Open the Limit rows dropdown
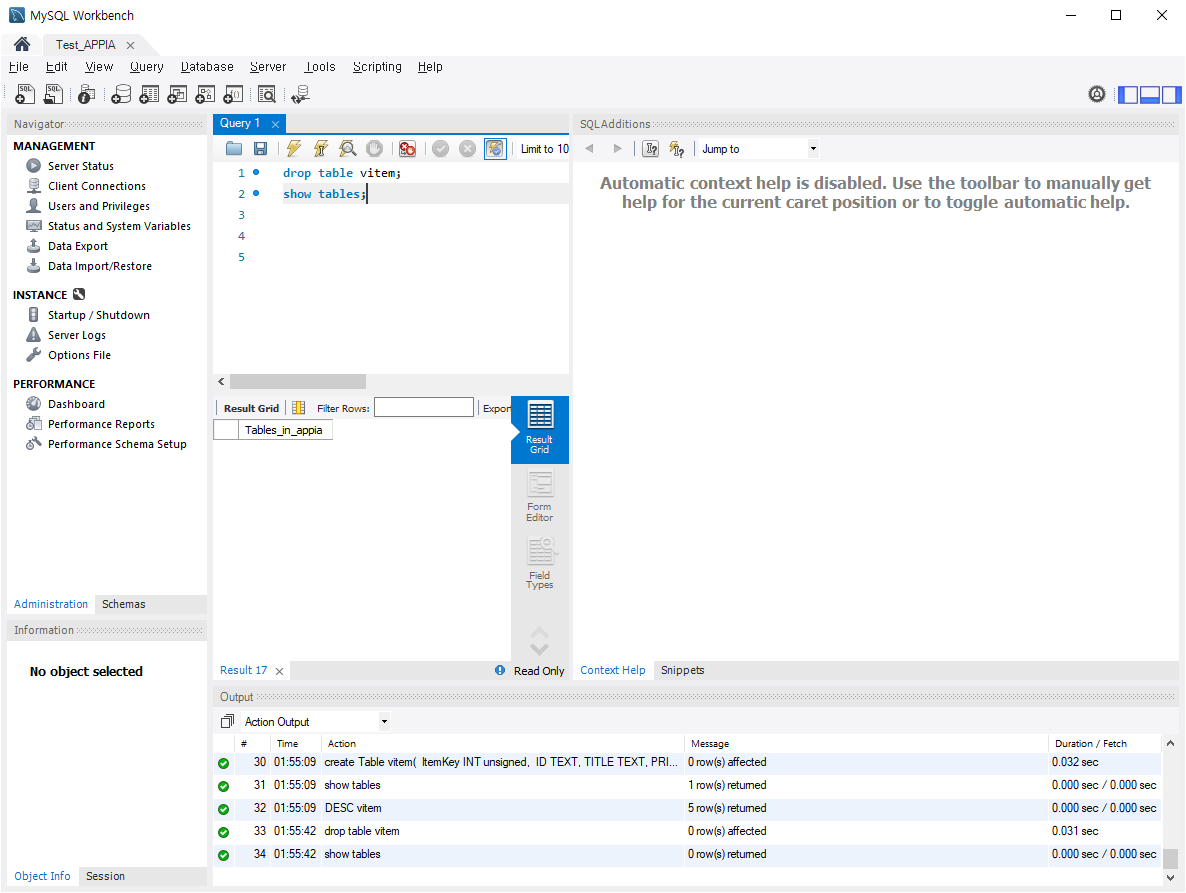 tap(544, 149)
